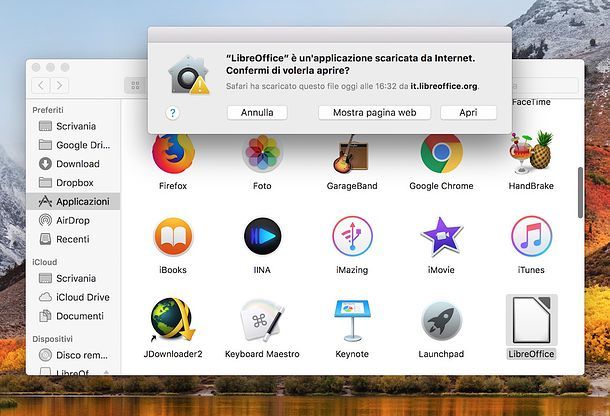
Task: Go back in Finder with left arrow
Action: (40, 85)
